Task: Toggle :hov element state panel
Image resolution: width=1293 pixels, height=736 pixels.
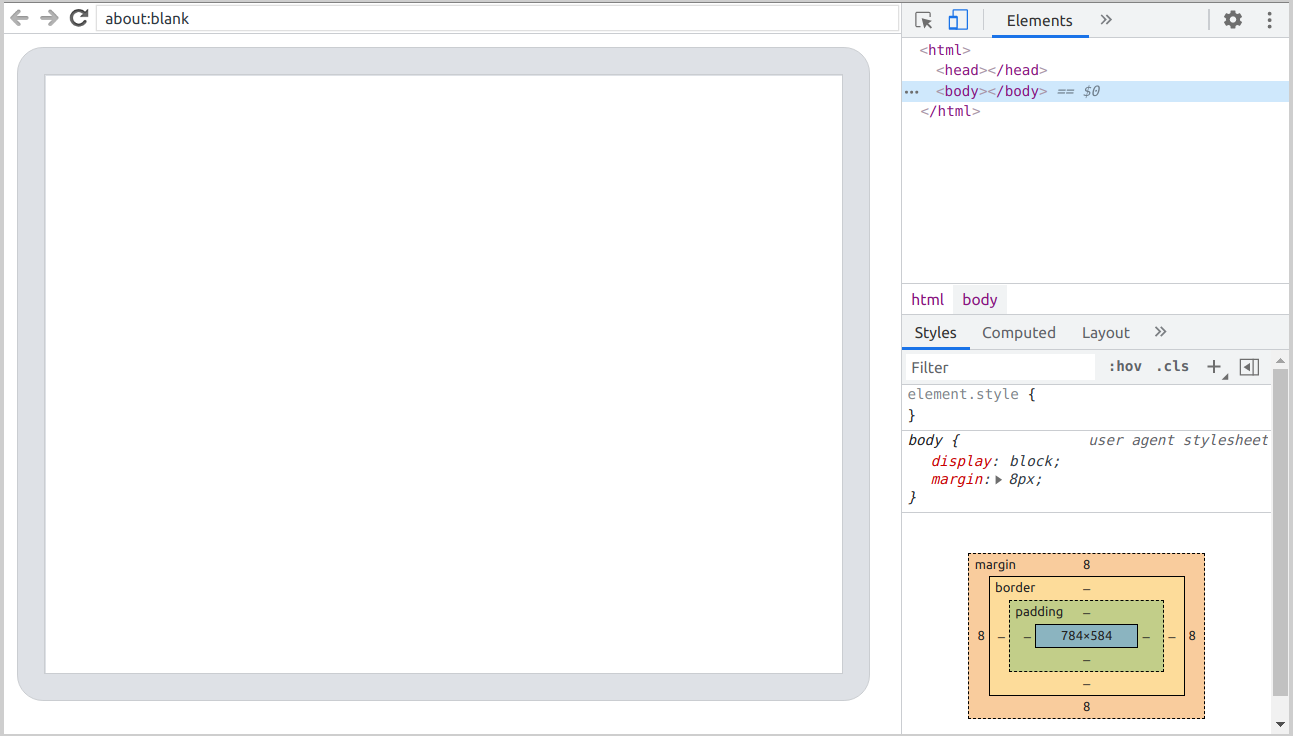Action: [x=1125, y=367]
